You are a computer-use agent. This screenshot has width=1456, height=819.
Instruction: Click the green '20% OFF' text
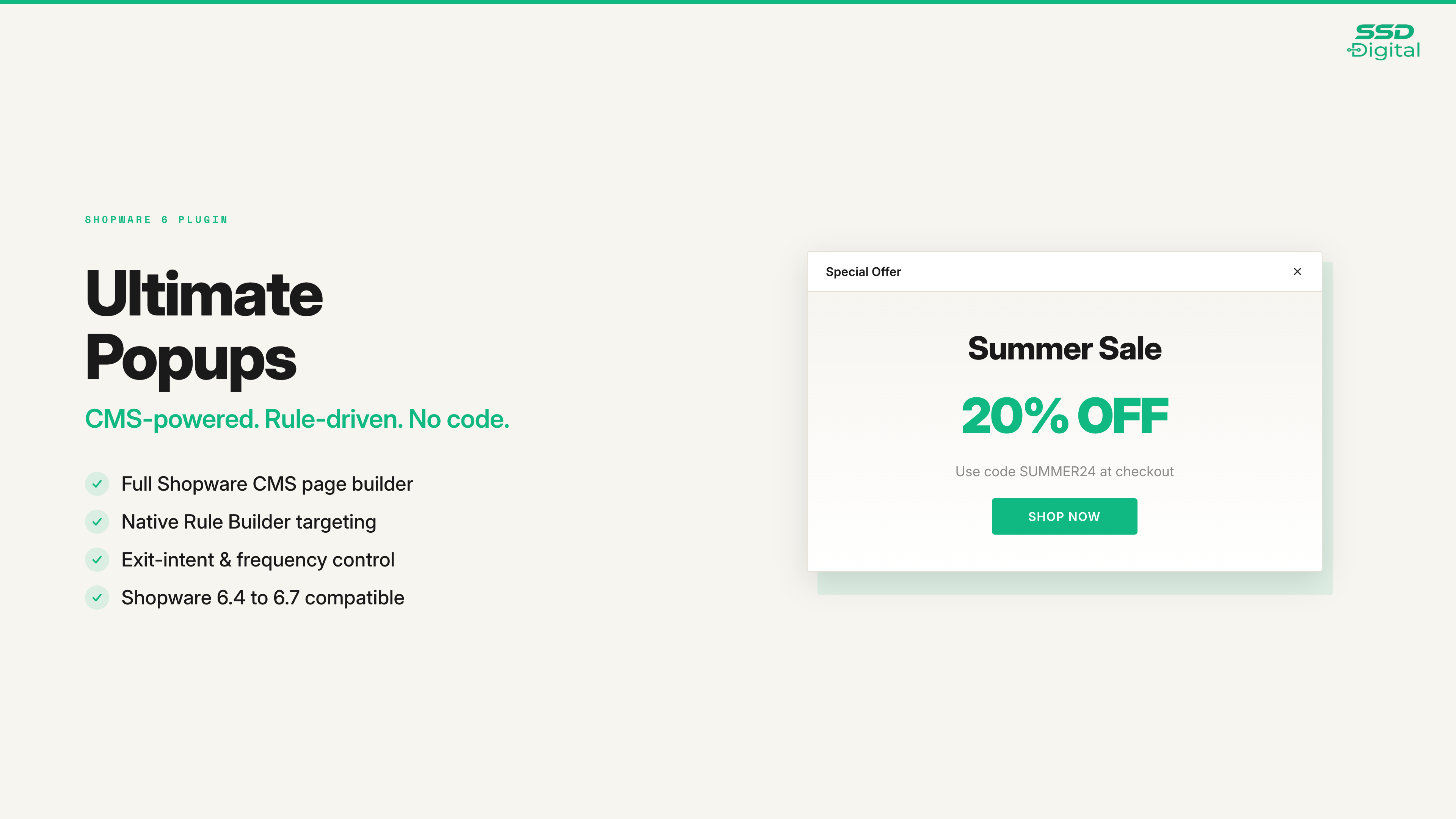coord(1064,416)
